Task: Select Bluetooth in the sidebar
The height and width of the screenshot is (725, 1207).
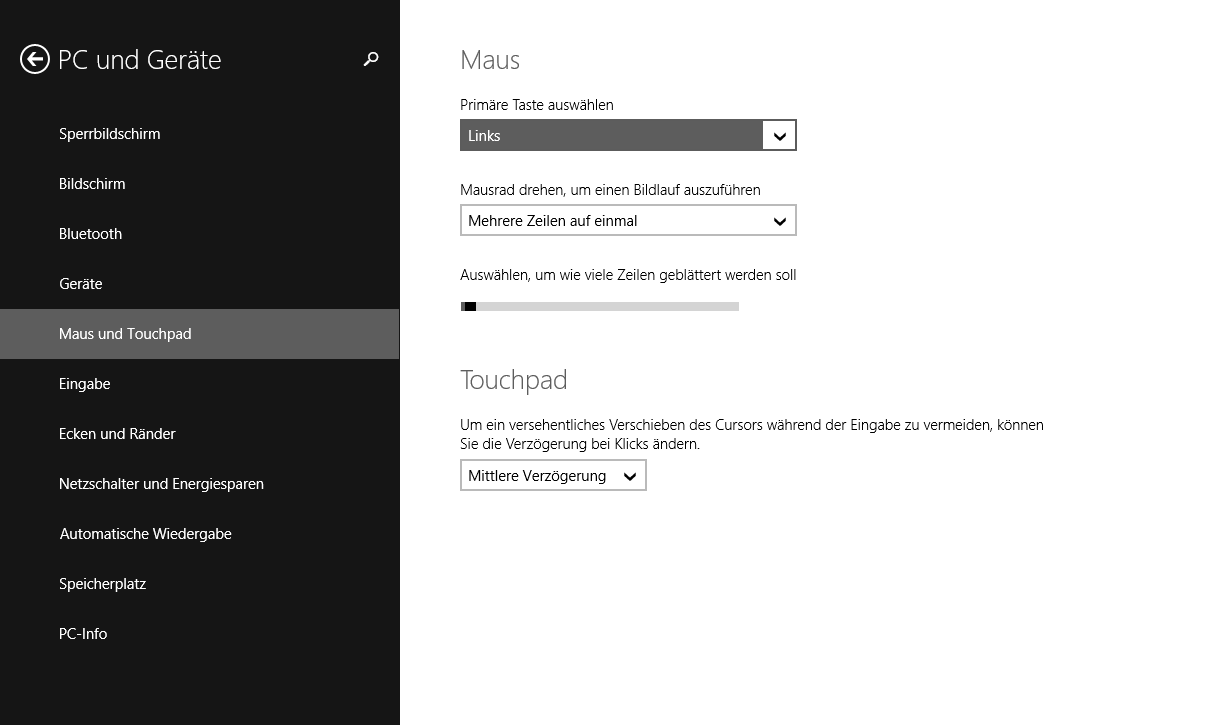Action: tap(90, 234)
